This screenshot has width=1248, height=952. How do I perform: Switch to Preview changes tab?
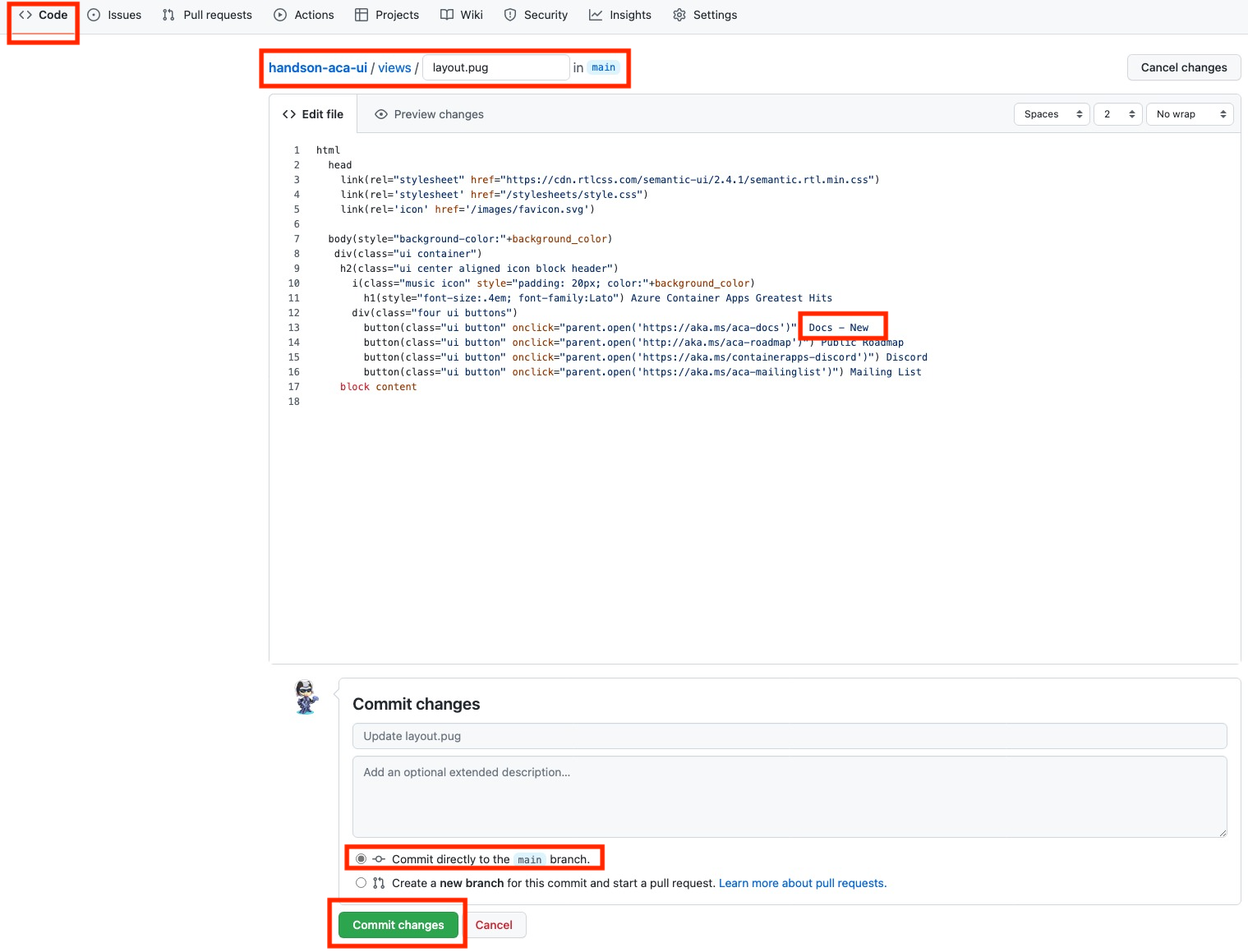coord(429,114)
